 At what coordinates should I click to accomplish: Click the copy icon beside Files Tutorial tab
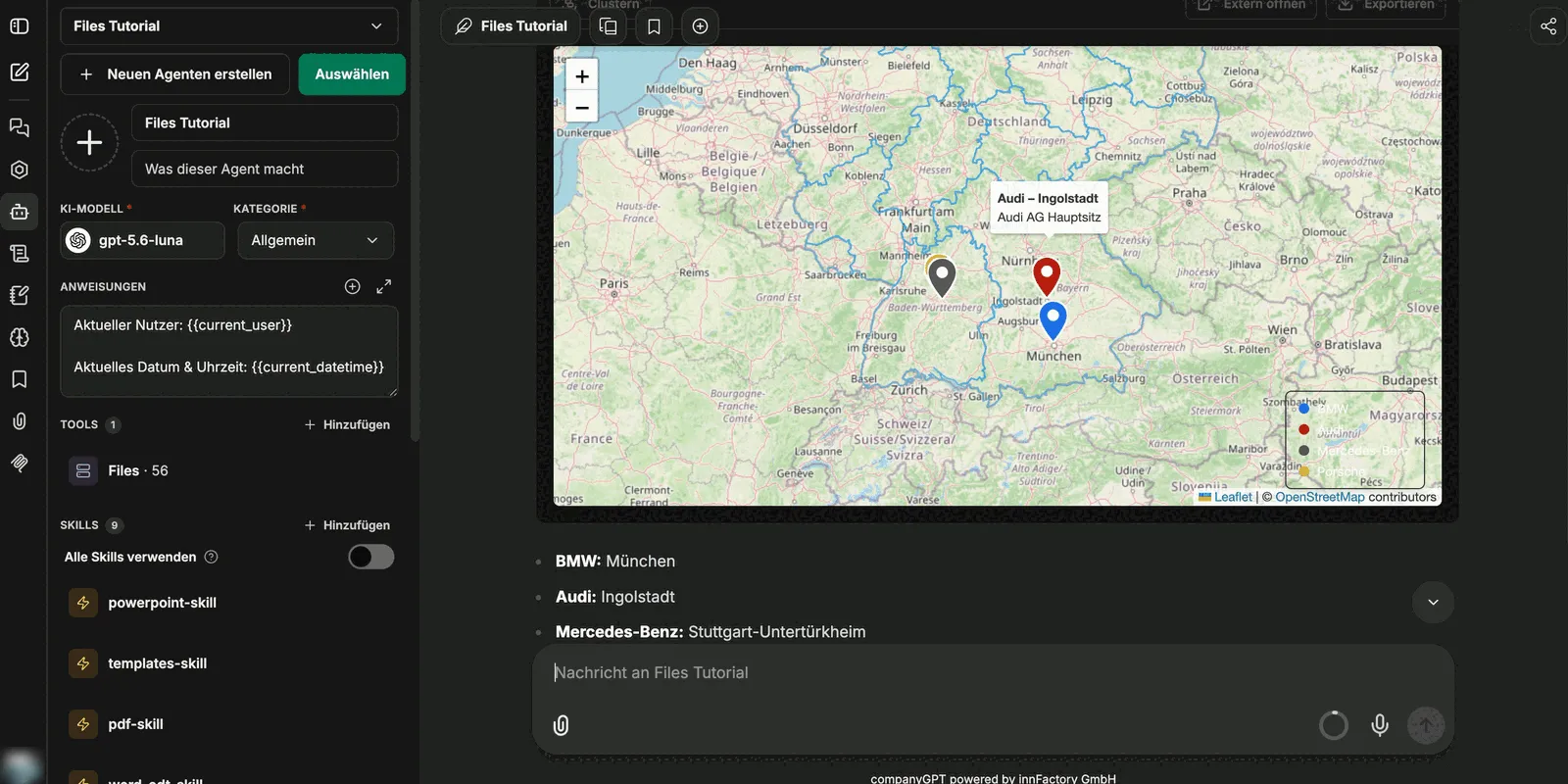608,26
